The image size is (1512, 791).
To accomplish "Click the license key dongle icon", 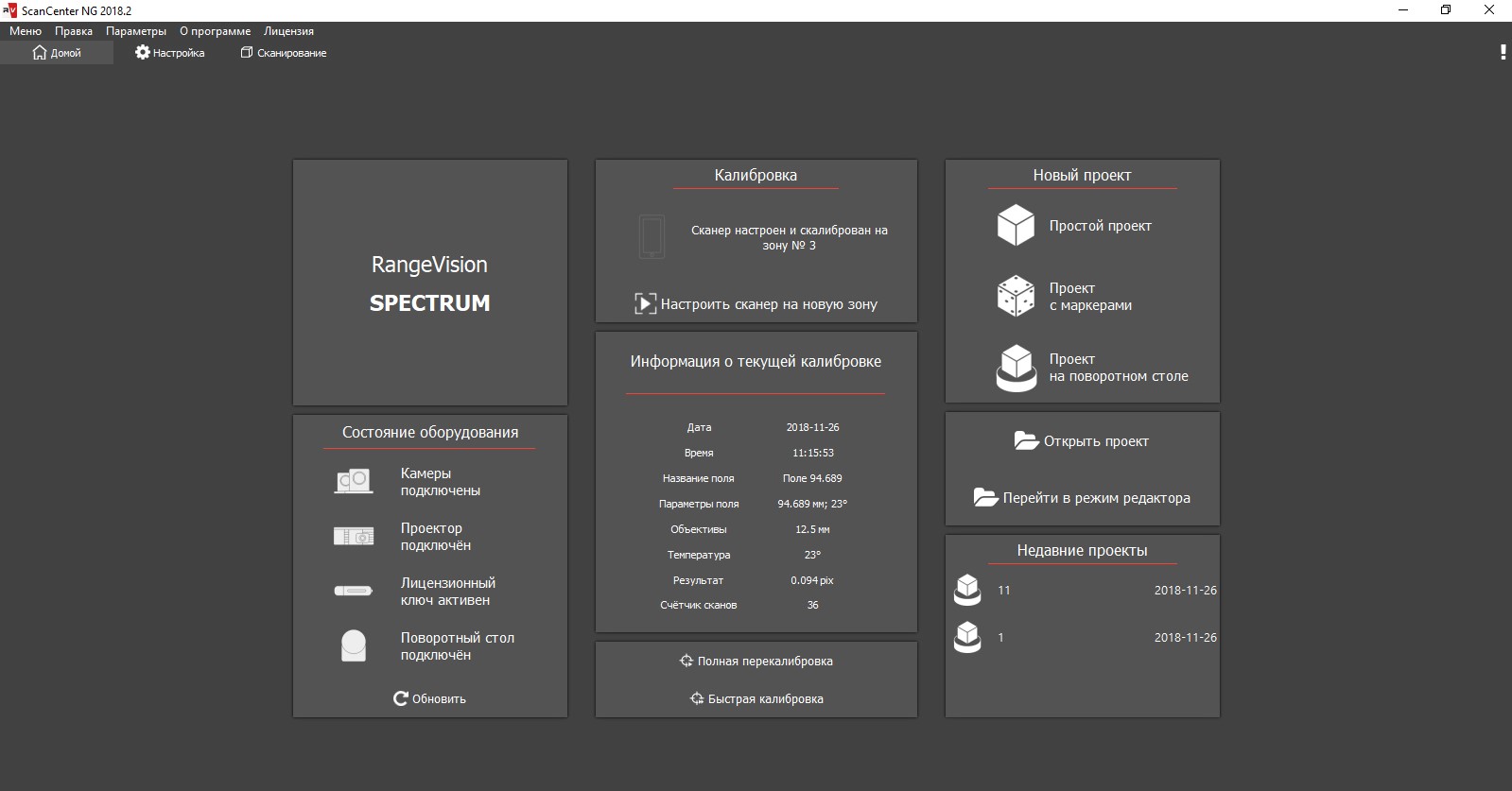I will click(x=354, y=591).
